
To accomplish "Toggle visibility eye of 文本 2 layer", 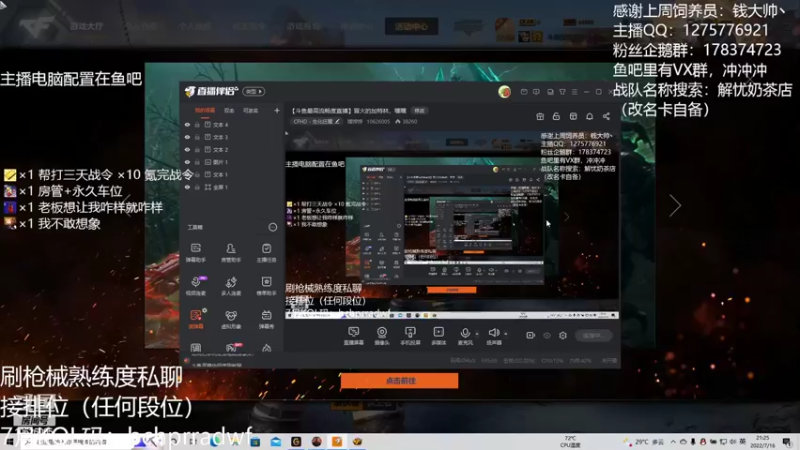I will click(187, 149).
